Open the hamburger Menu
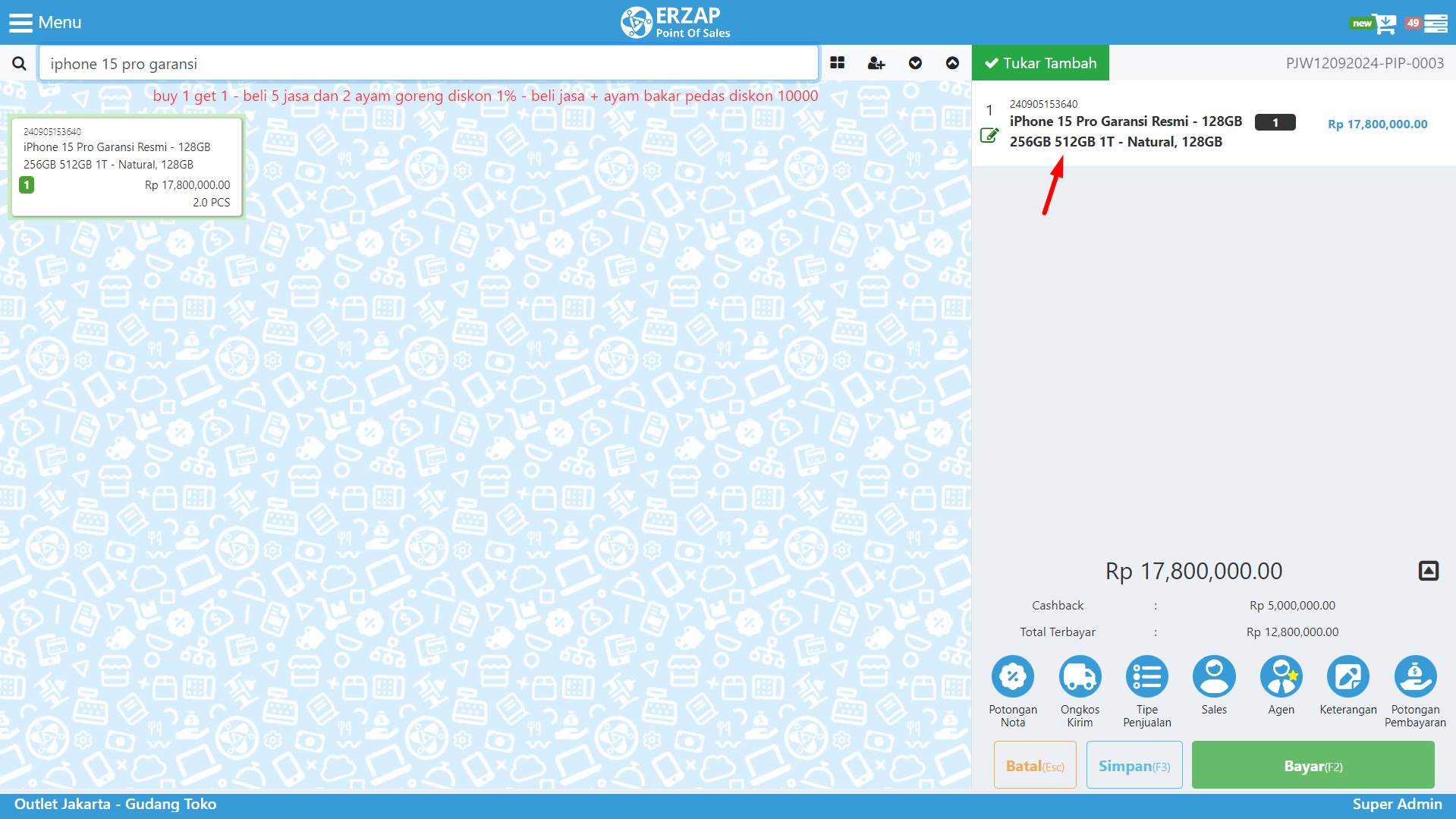The height and width of the screenshot is (819, 1456). point(45,22)
